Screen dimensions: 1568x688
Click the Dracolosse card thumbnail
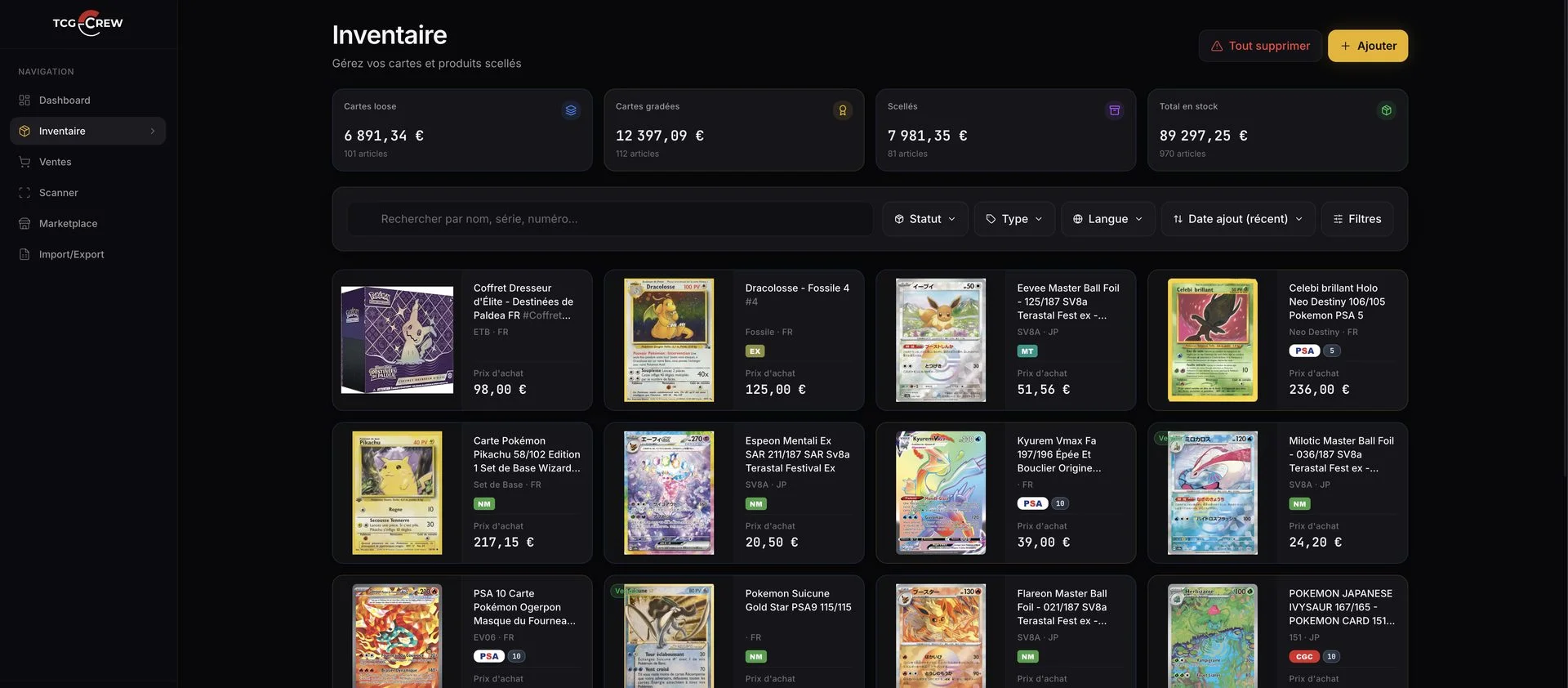(669, 340)
